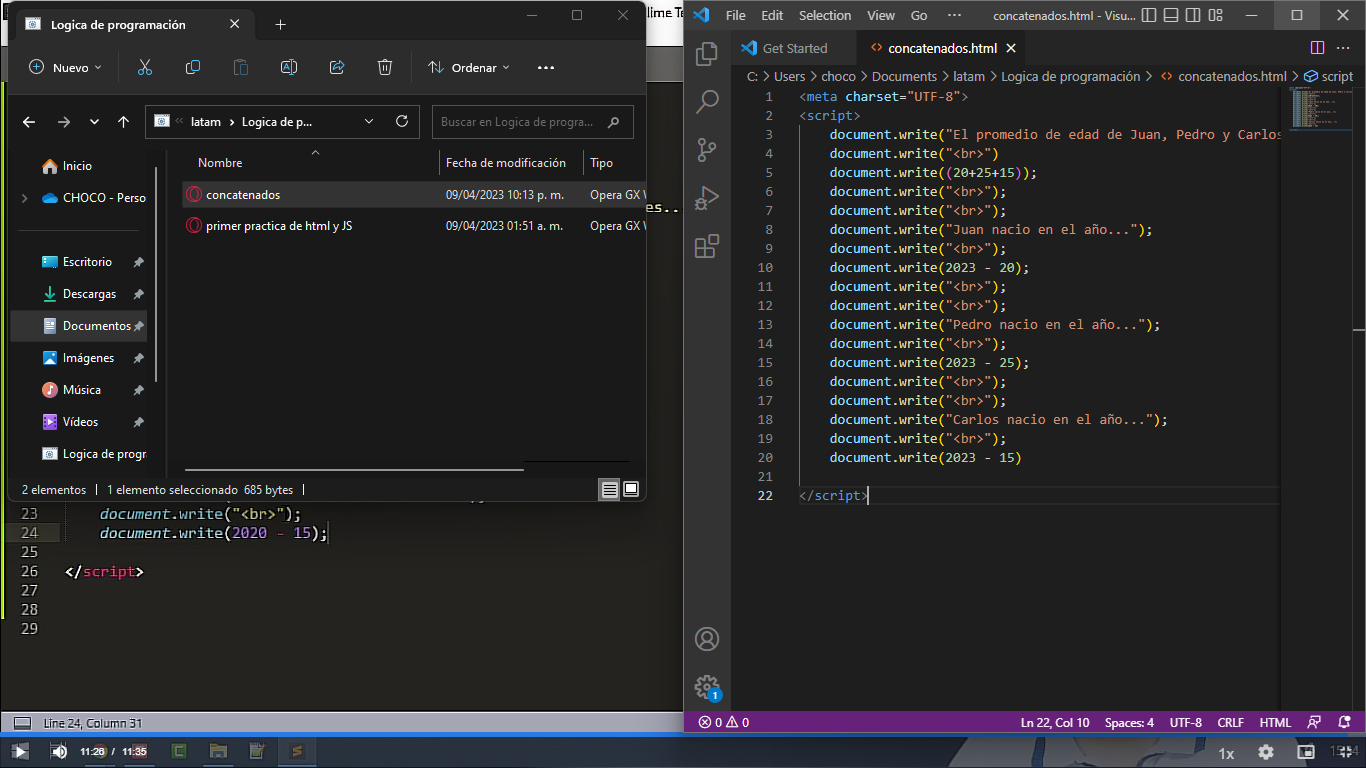Open the Extensions view

tap(707, 246)
